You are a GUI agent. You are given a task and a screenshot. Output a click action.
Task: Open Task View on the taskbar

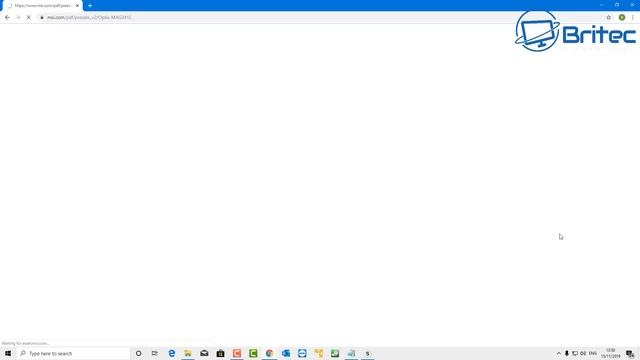coord(155,353)
